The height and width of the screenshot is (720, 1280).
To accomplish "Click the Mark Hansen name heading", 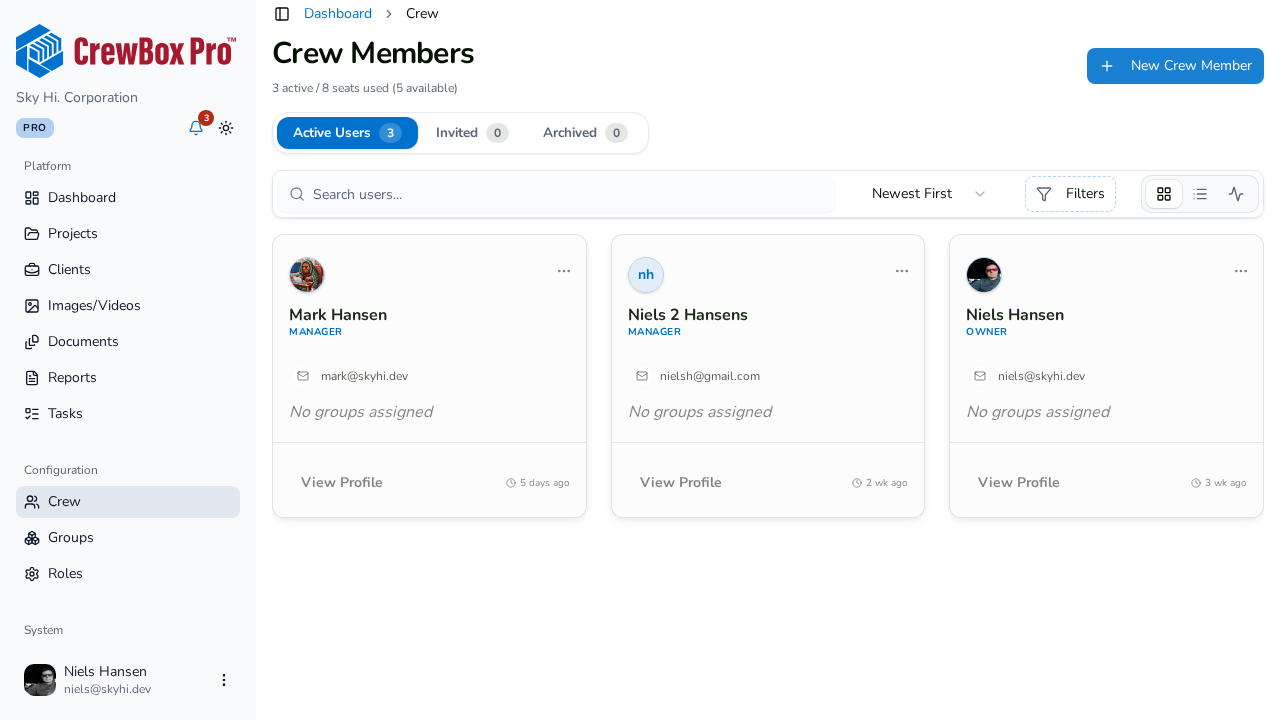I will [338, 315].
